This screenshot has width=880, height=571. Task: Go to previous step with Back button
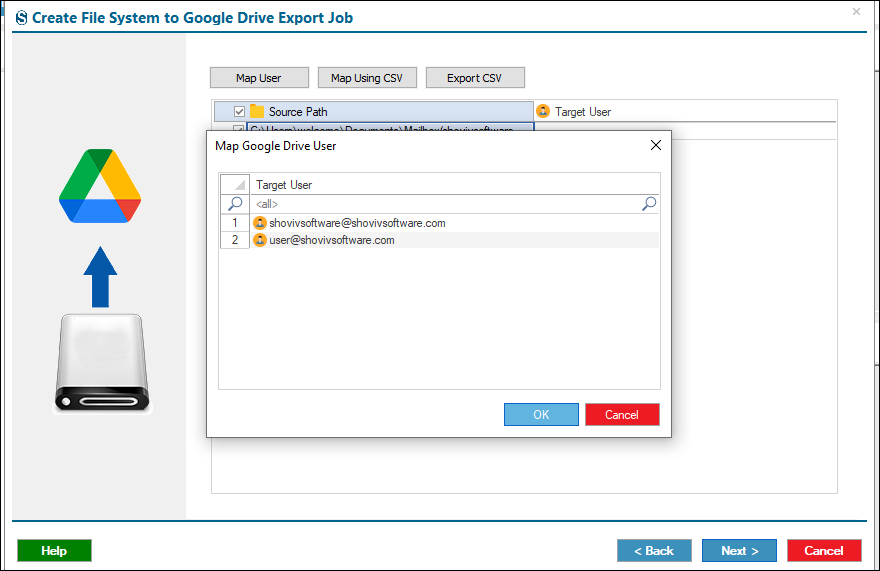point(654,550)
